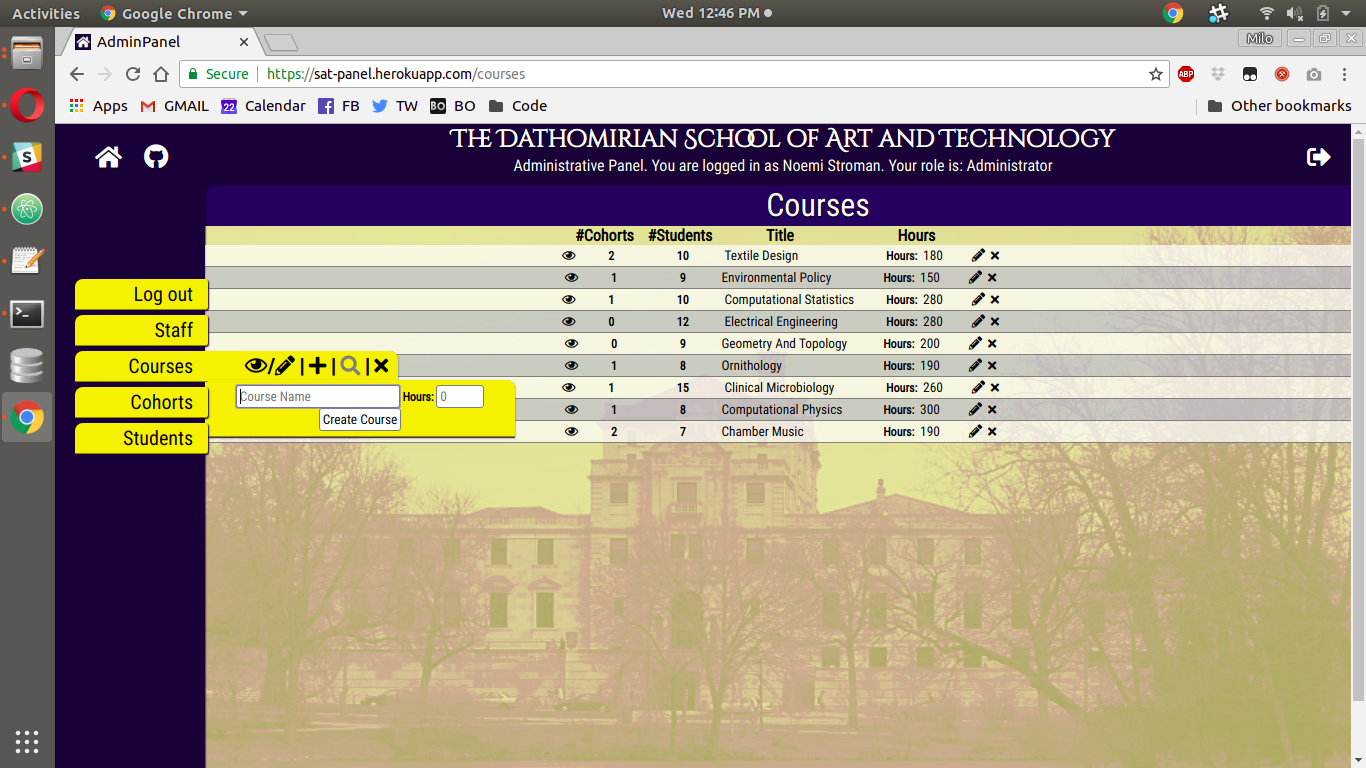This screenshot has height=768, width=1366.
Task: Open the GitHub icon link
Action: tap(156, 157)
